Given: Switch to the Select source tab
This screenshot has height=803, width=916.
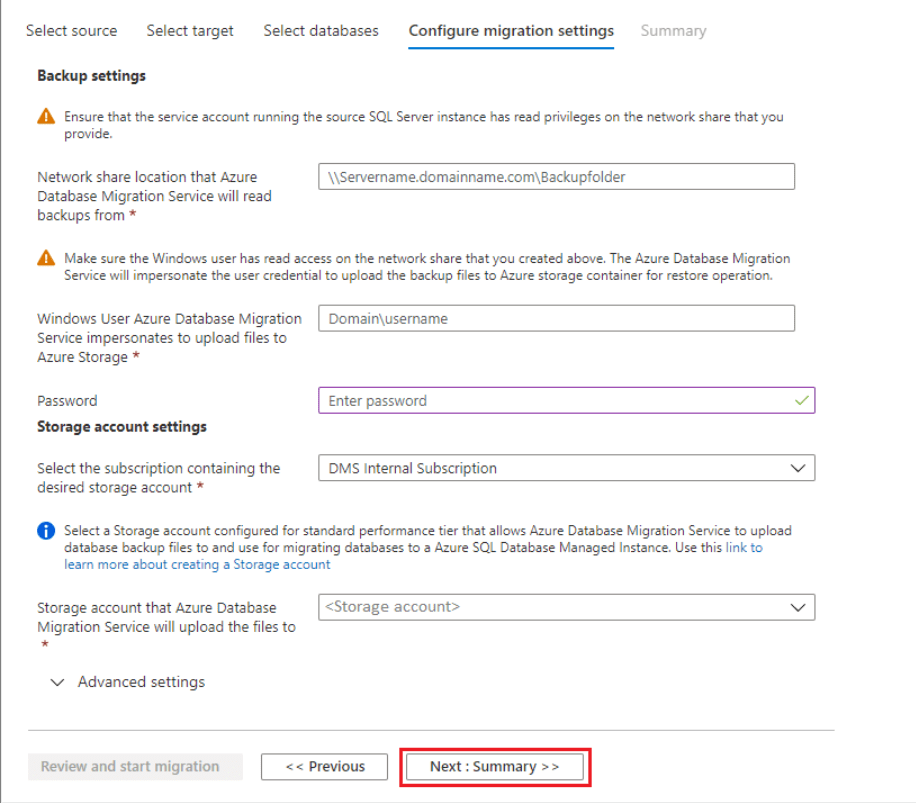Looking at the screenshot, I should 71,31.
